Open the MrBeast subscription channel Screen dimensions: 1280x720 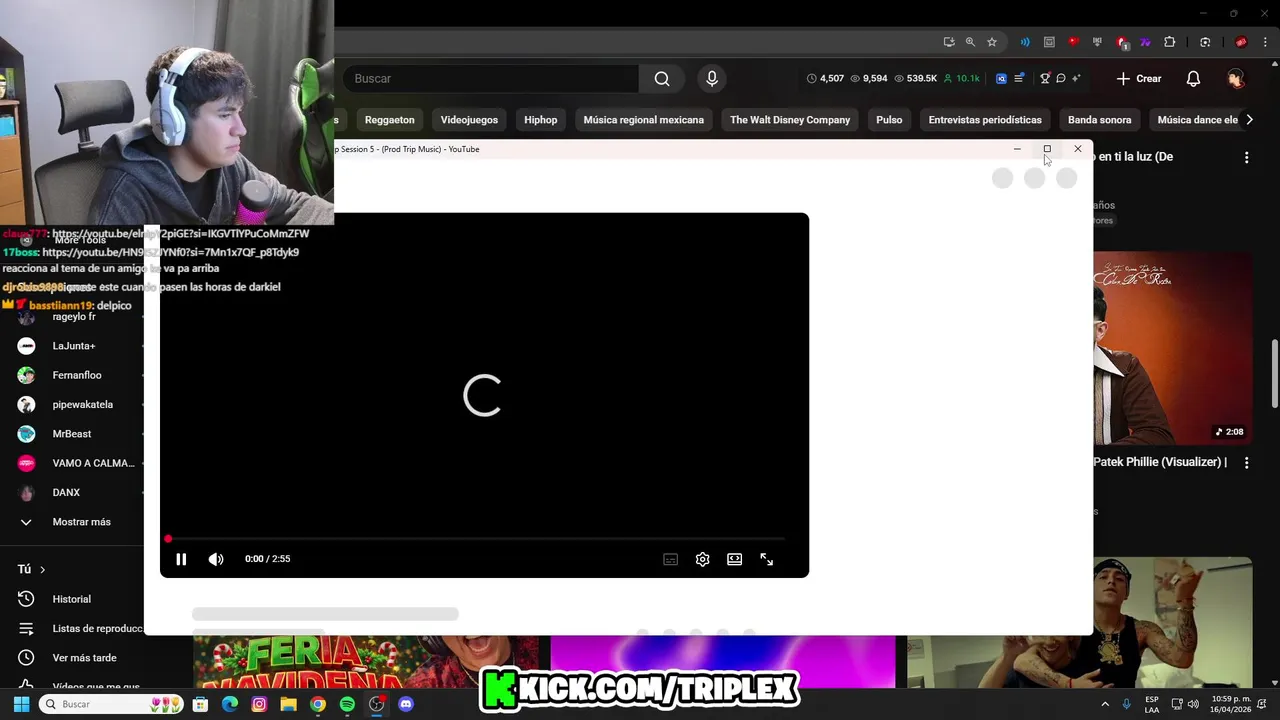coord(72,434)
